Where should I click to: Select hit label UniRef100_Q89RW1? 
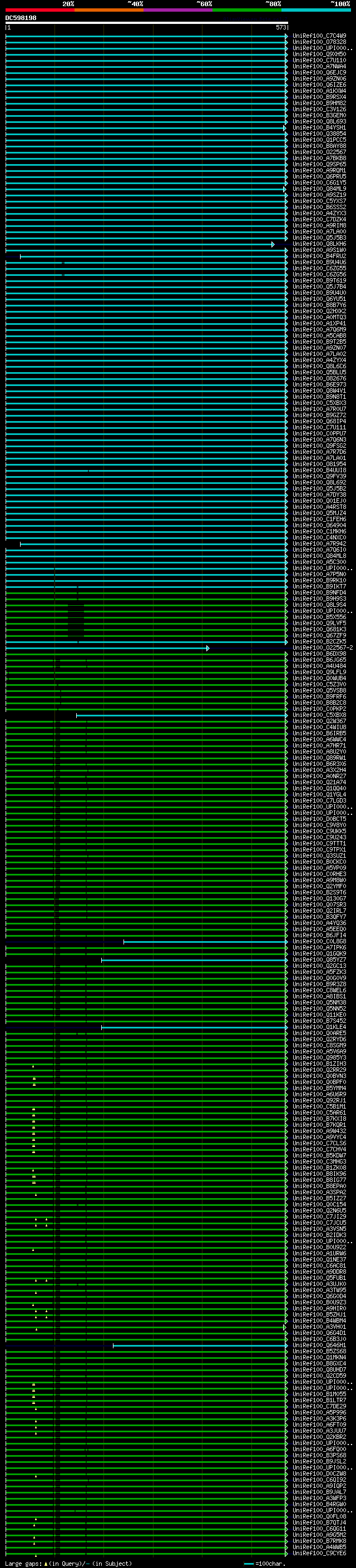pos(319,758)
